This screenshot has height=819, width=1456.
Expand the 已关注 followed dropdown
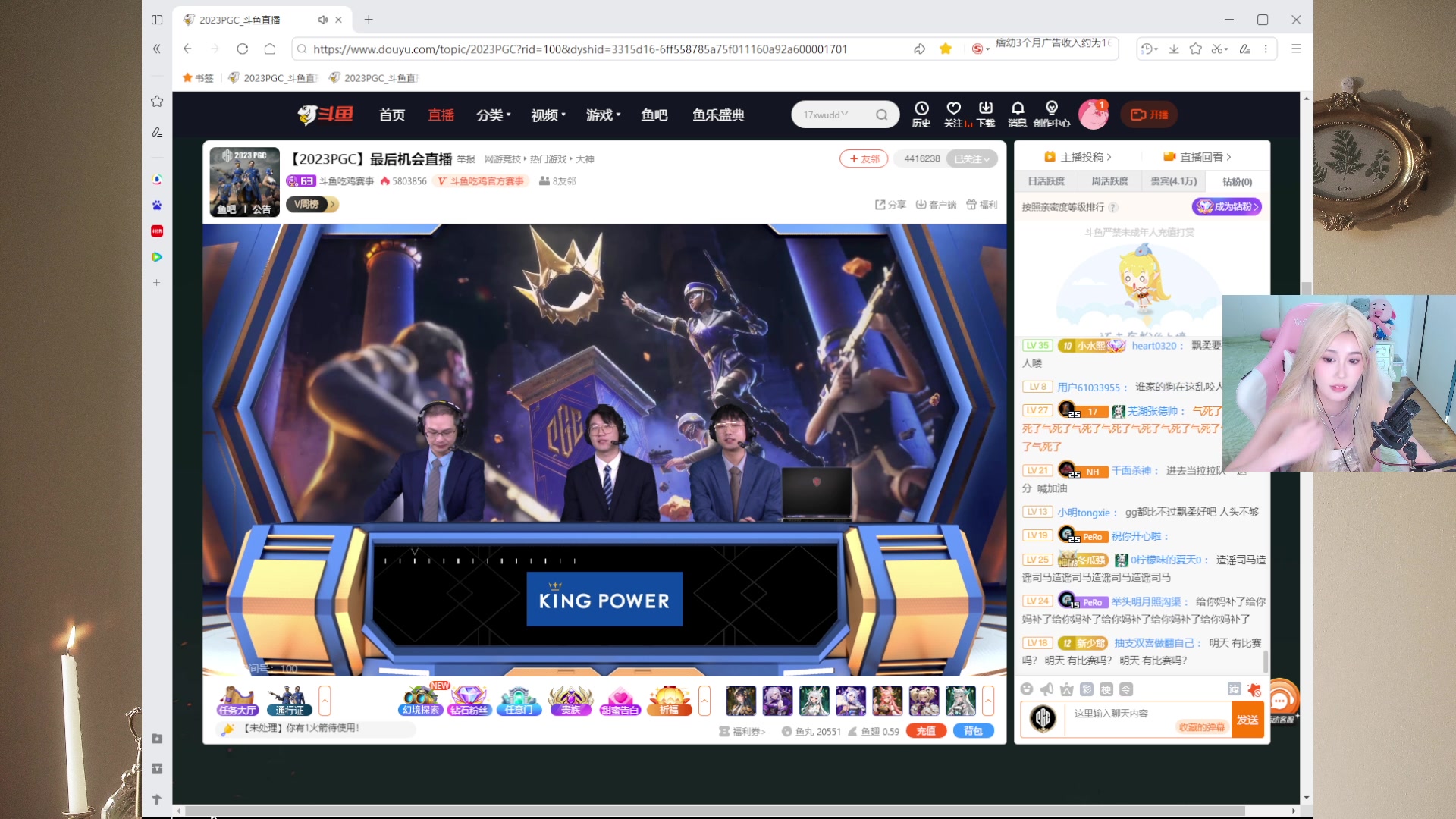[972, 158]
